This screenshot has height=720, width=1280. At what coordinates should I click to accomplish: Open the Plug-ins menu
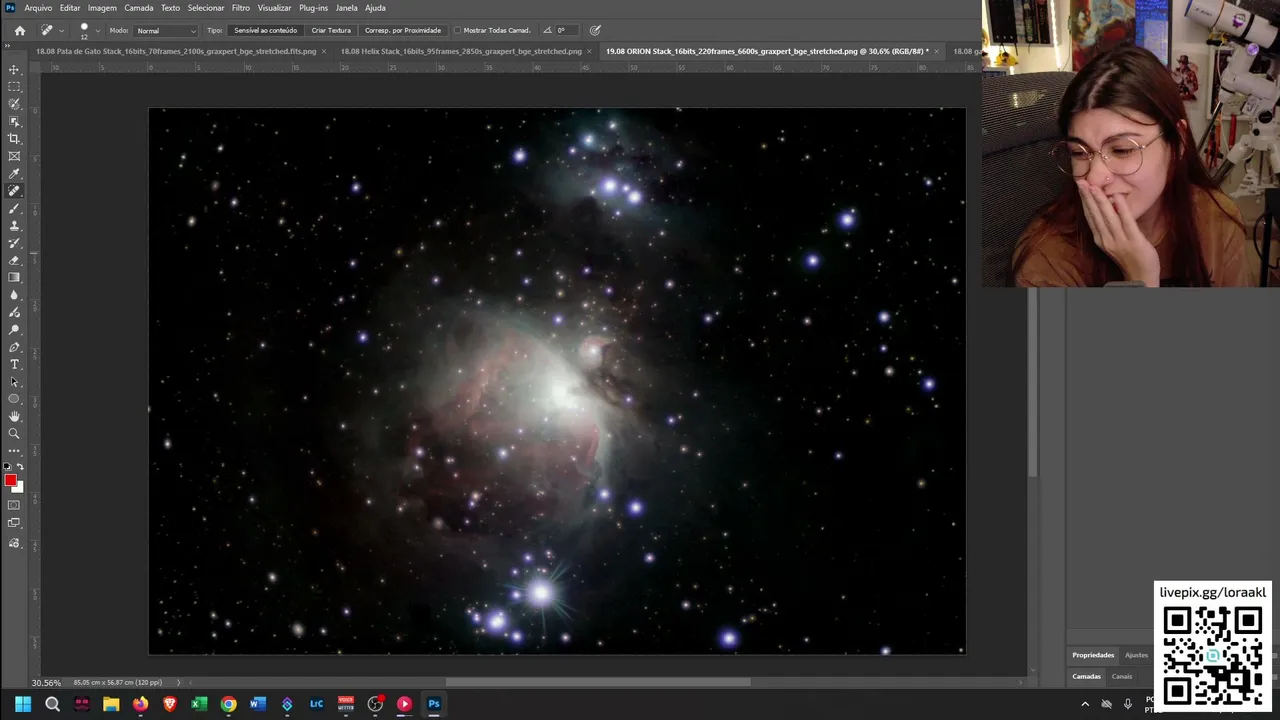coord(313,7)
